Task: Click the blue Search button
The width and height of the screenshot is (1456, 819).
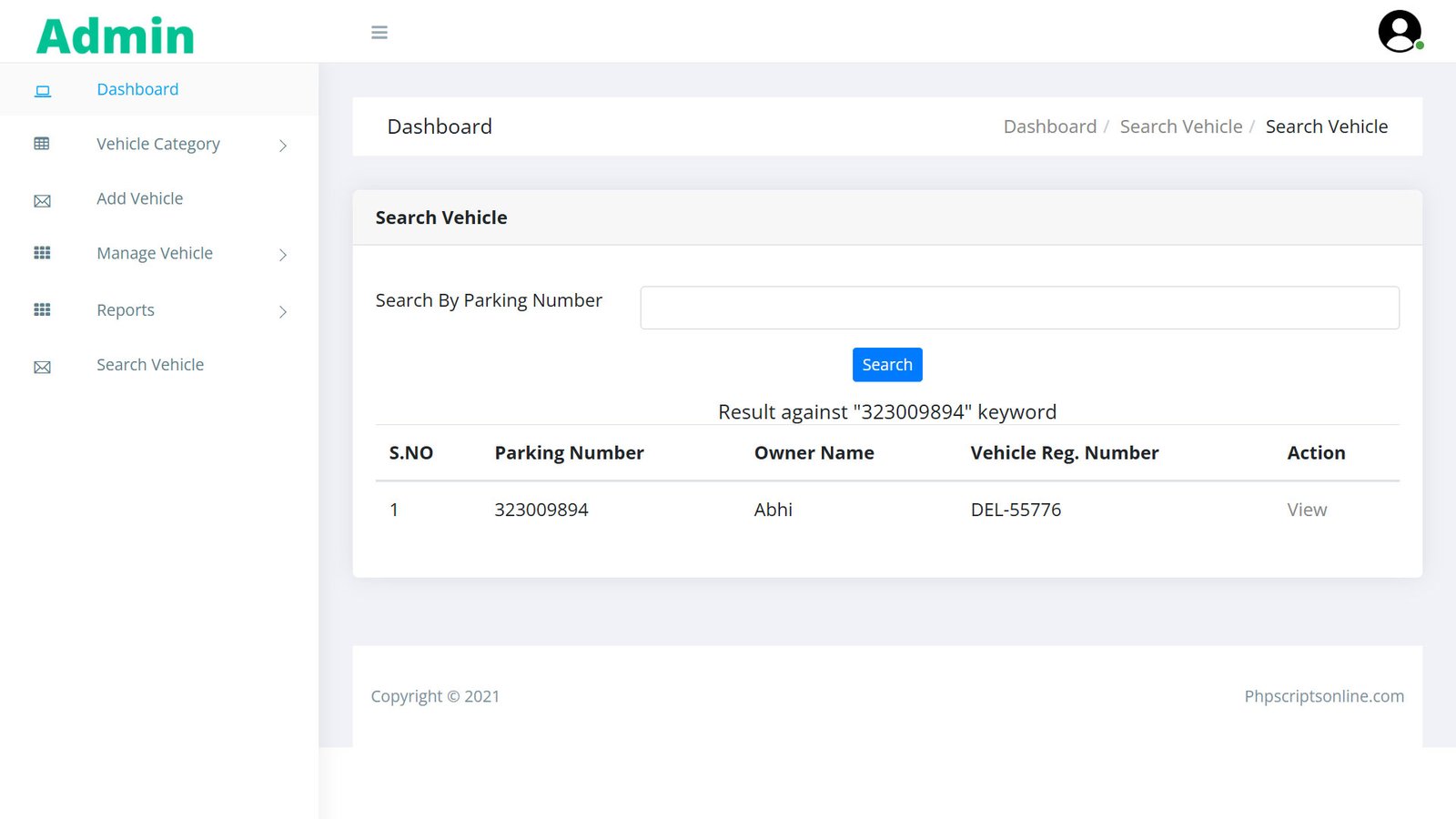Action: tap(887, 365)
